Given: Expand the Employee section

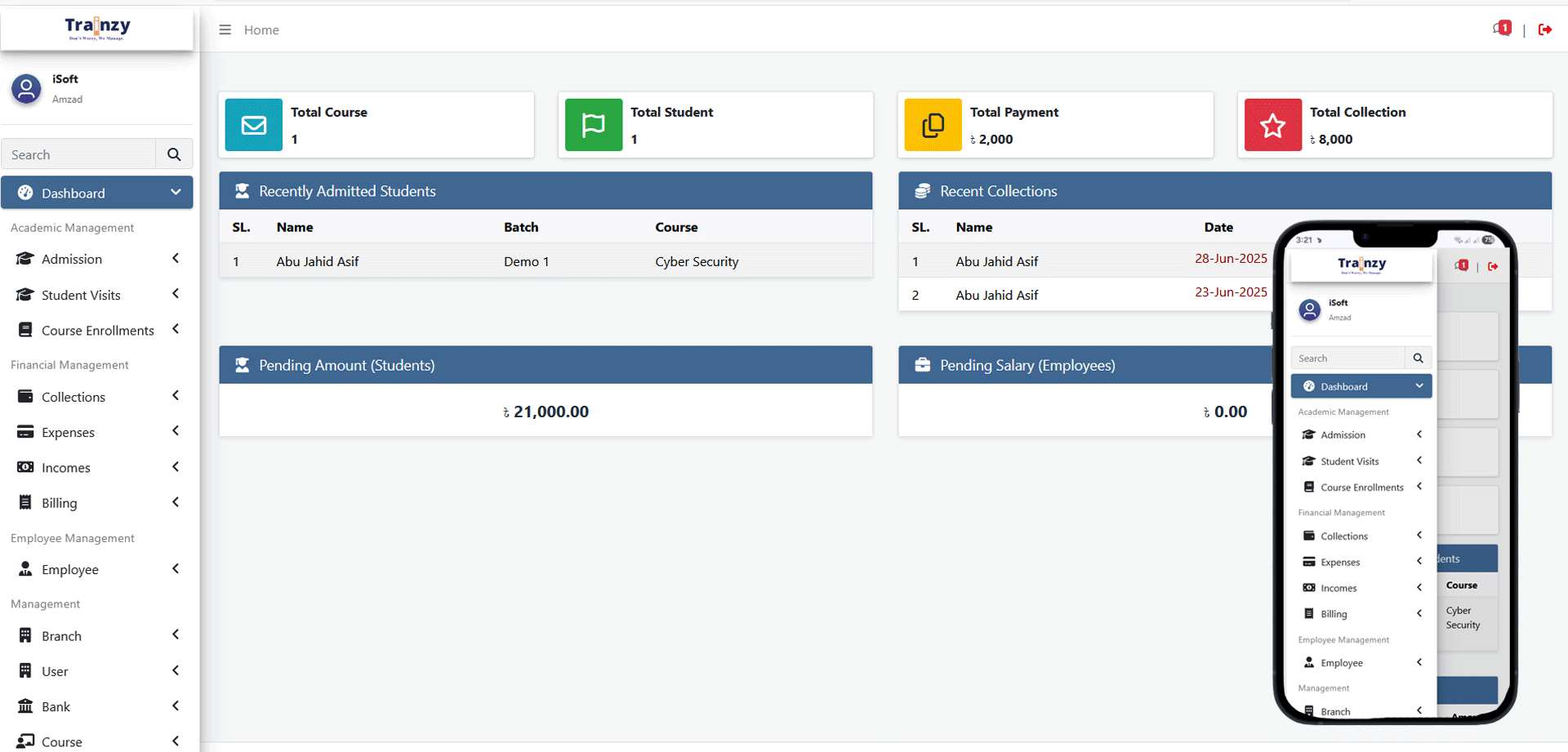Looking at the screenshot, I should (x=70, y=569).
